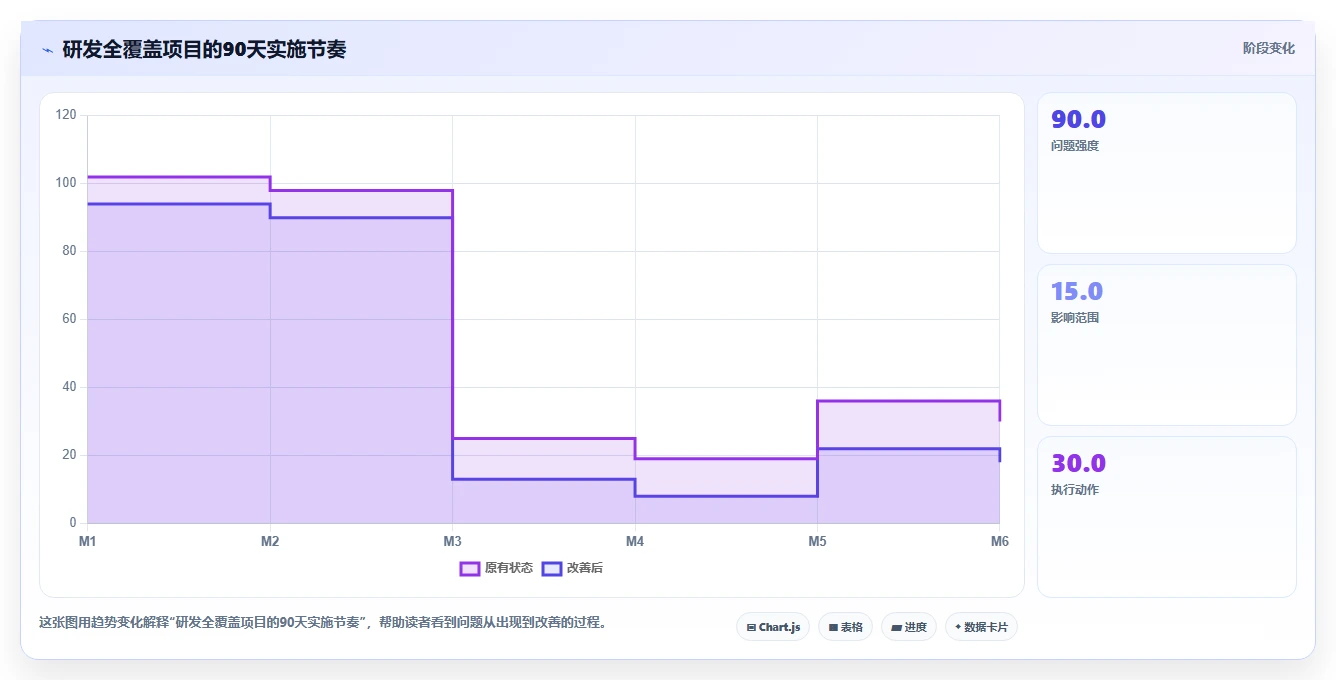Click the M4 x-axis label
The height and width of the screenshot is (680, 1336).
635,541
